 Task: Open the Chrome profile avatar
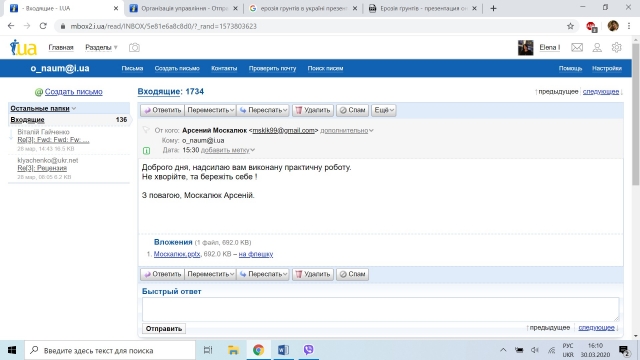(x=613, y=26)
